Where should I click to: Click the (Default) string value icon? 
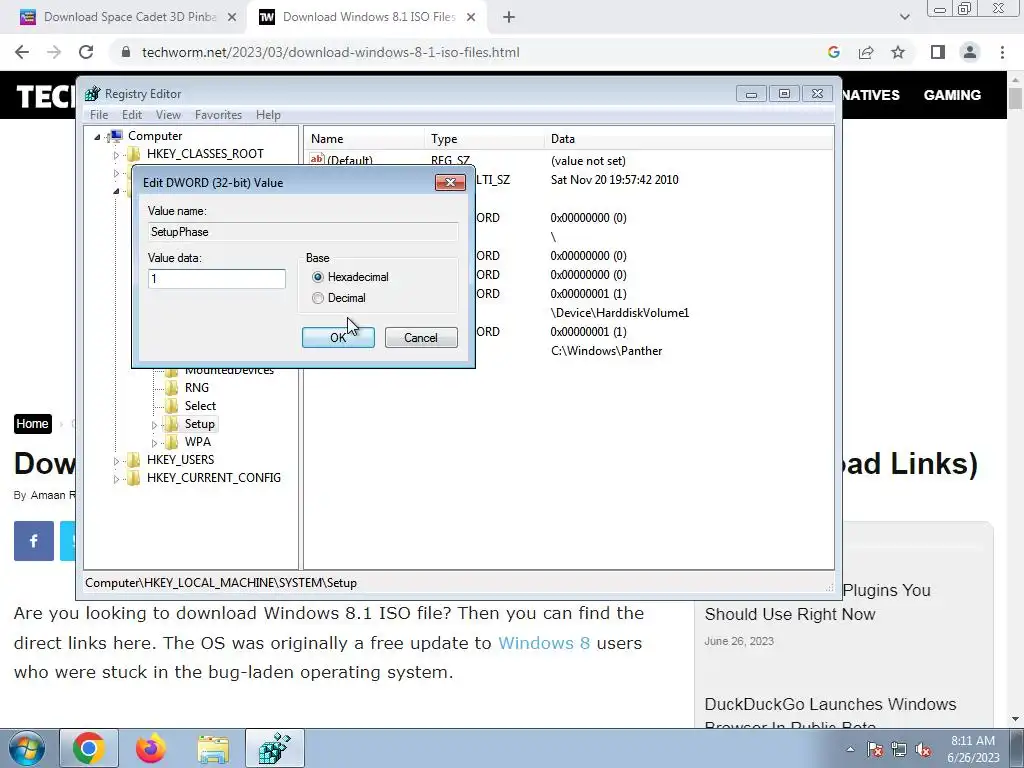(x=317, y=160)
